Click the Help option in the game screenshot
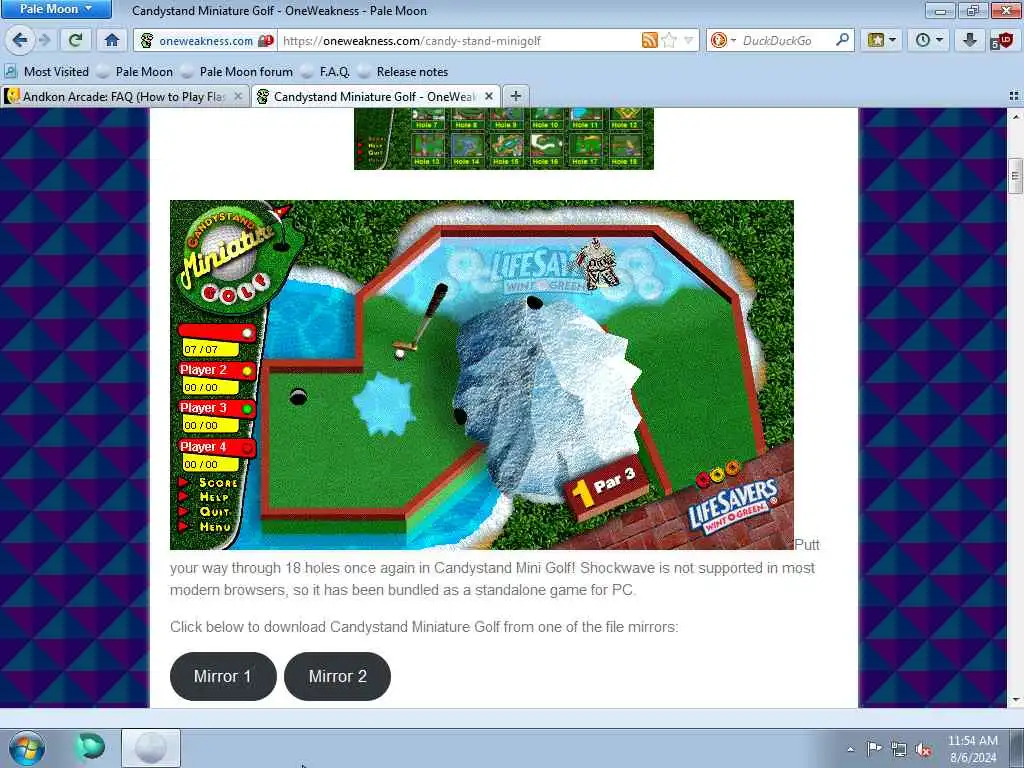The image size is (1024, 768). point(214,497)
